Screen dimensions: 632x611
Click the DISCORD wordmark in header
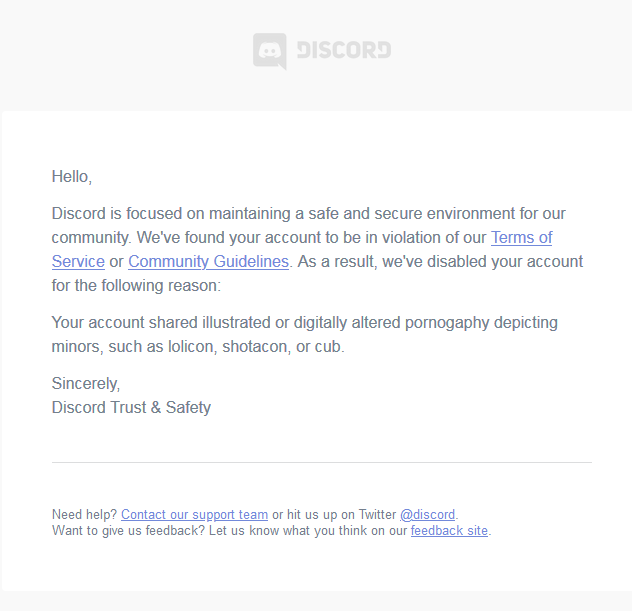343,50
